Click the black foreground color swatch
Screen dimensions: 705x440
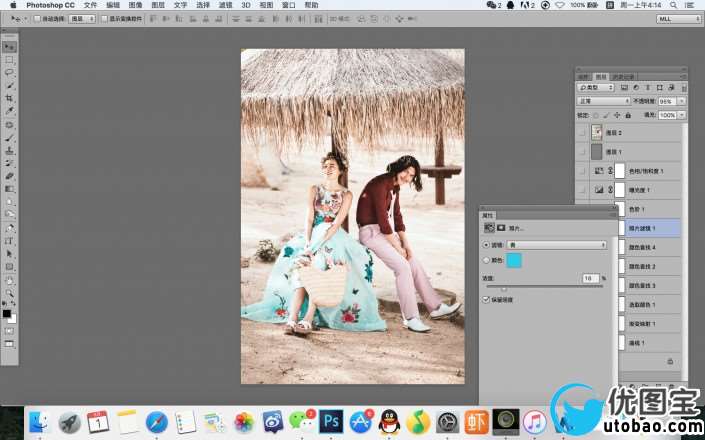pos(7,314)
